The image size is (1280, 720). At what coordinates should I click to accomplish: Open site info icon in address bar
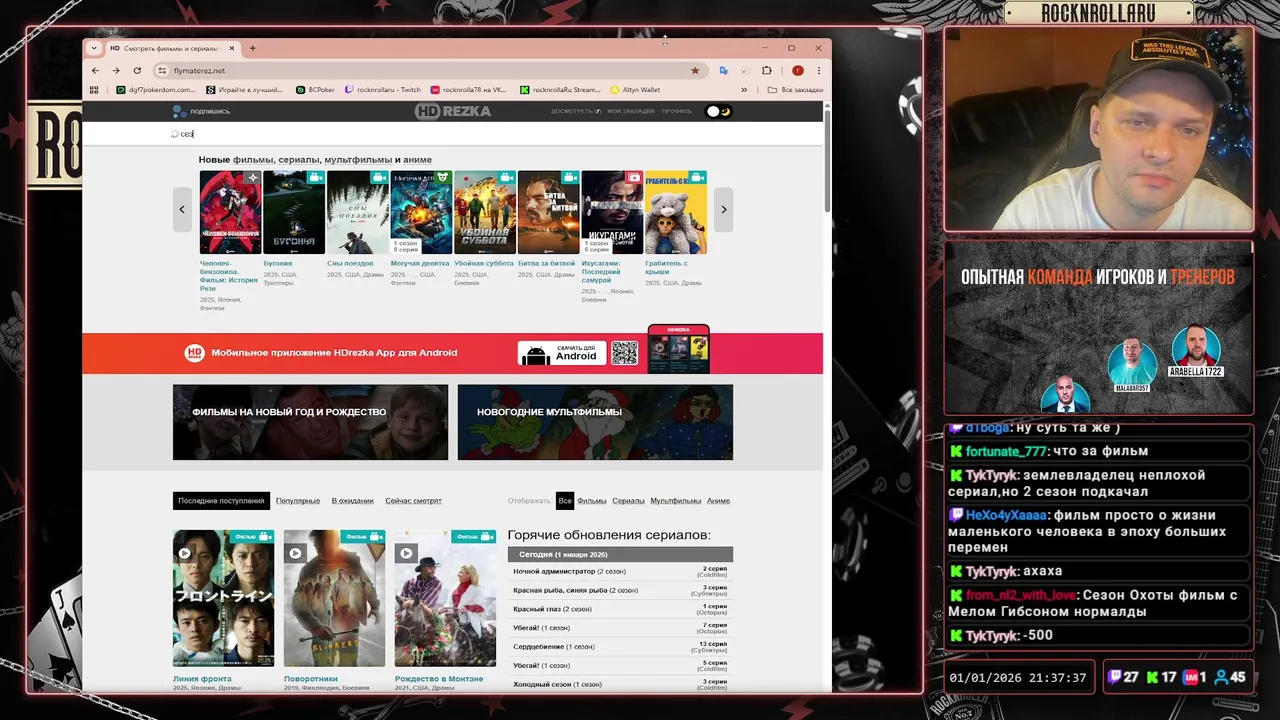coord(162,70)
